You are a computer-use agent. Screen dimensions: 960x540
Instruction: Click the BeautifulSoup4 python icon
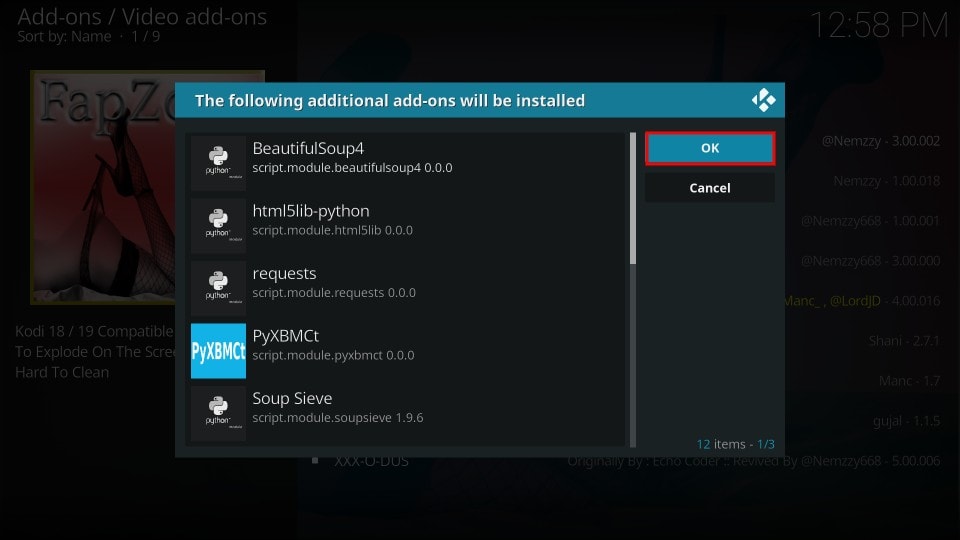point(218,163)
